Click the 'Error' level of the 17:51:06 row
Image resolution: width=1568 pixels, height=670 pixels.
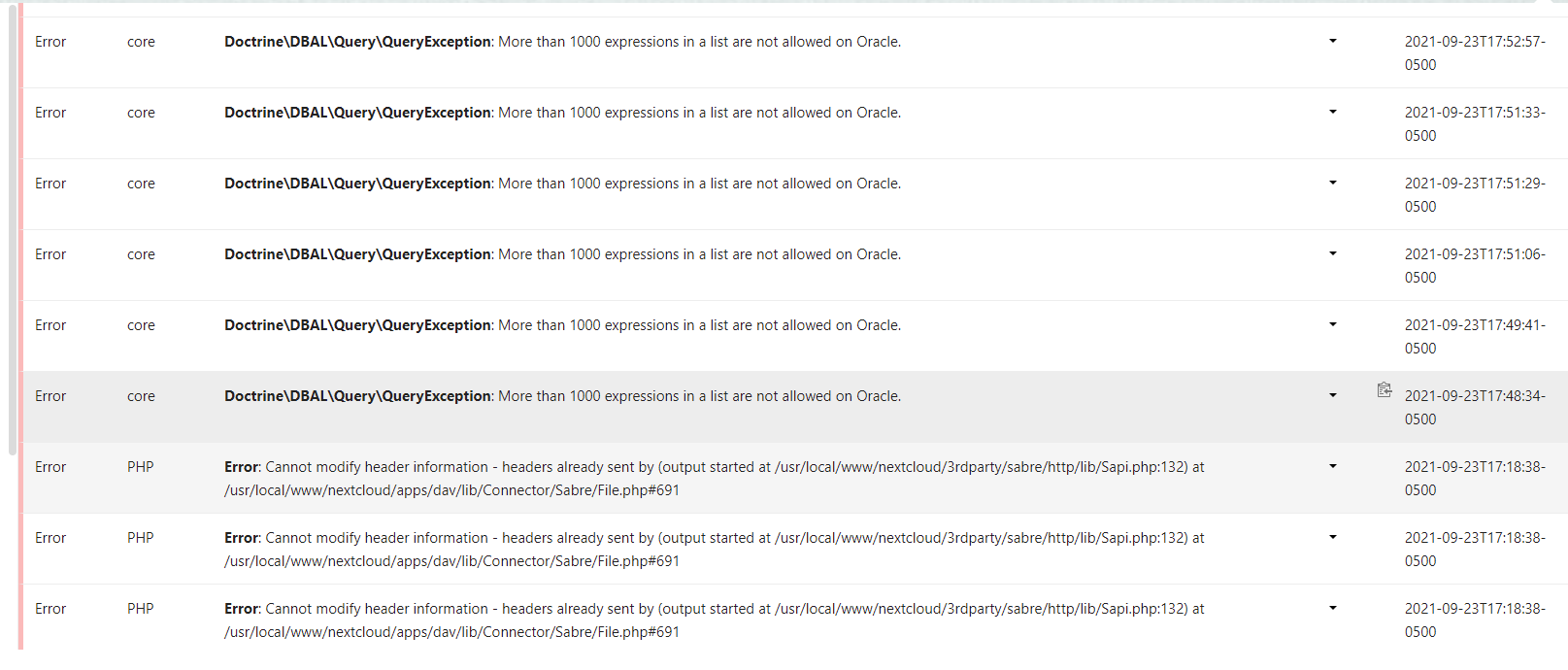50,254
